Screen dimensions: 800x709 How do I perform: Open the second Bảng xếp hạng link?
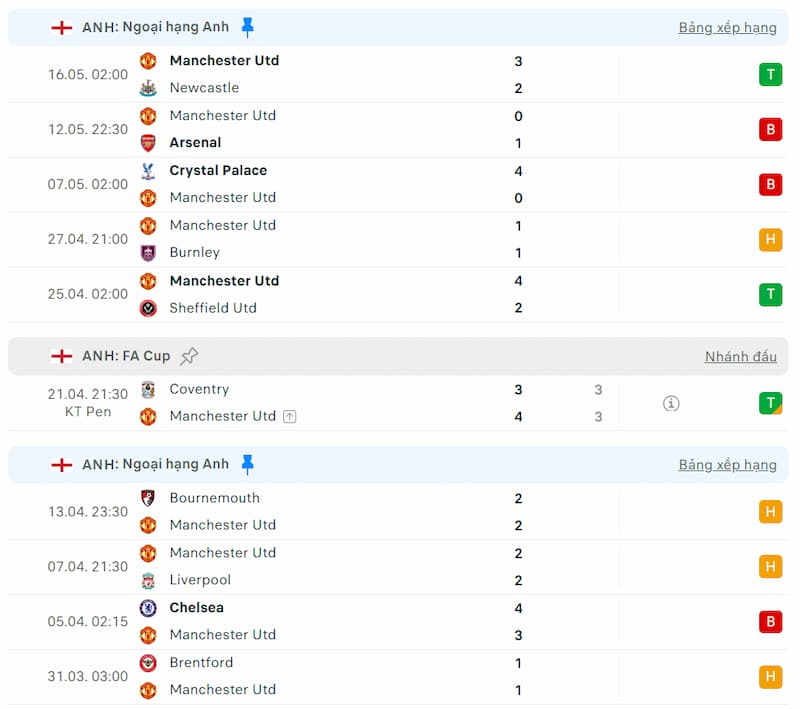(x=727, y=465)
